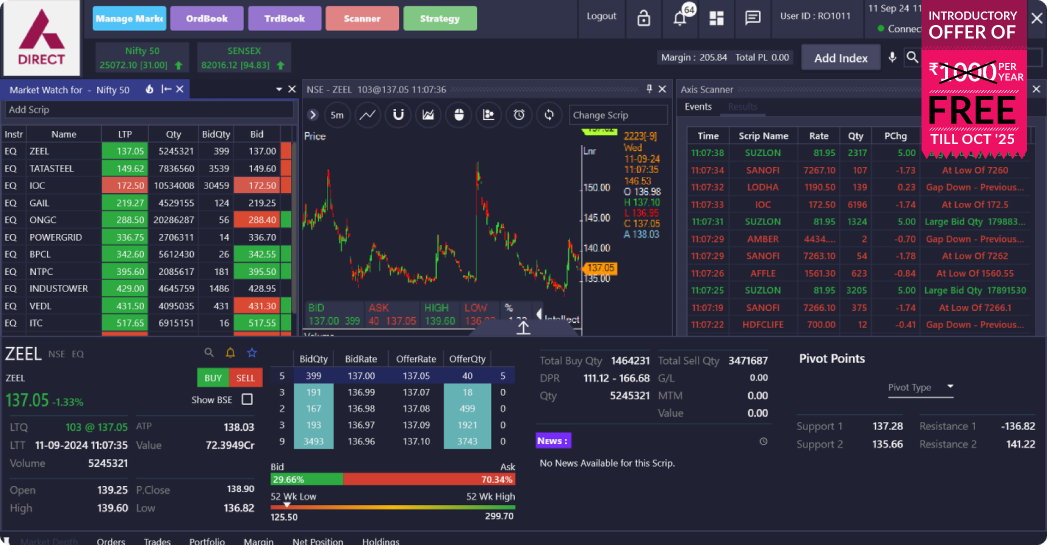Pin the NSE - ZEEL chart panel
1047x545 pixels.
tap(649, 89)
